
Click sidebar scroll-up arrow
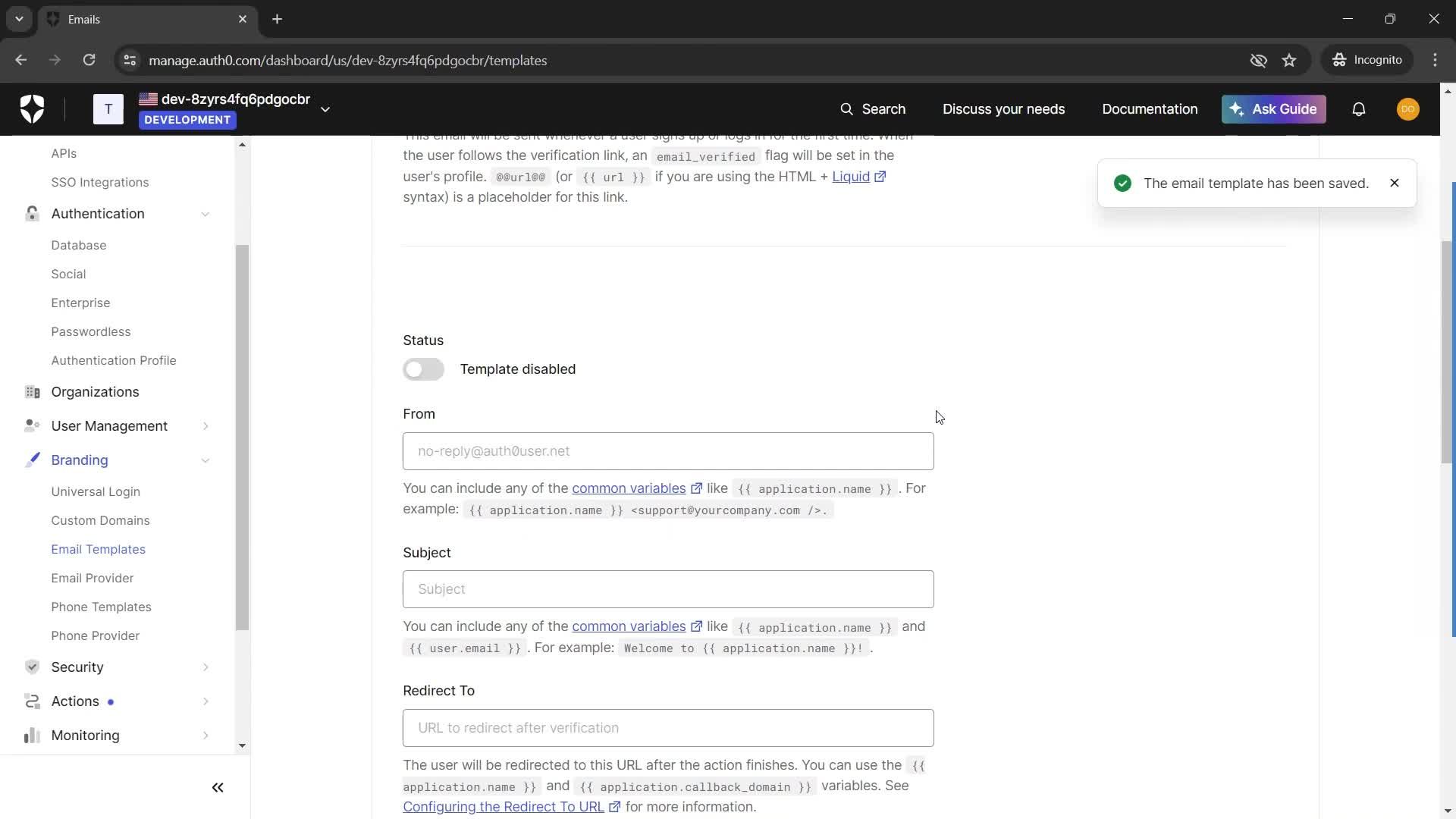point(242,144)
